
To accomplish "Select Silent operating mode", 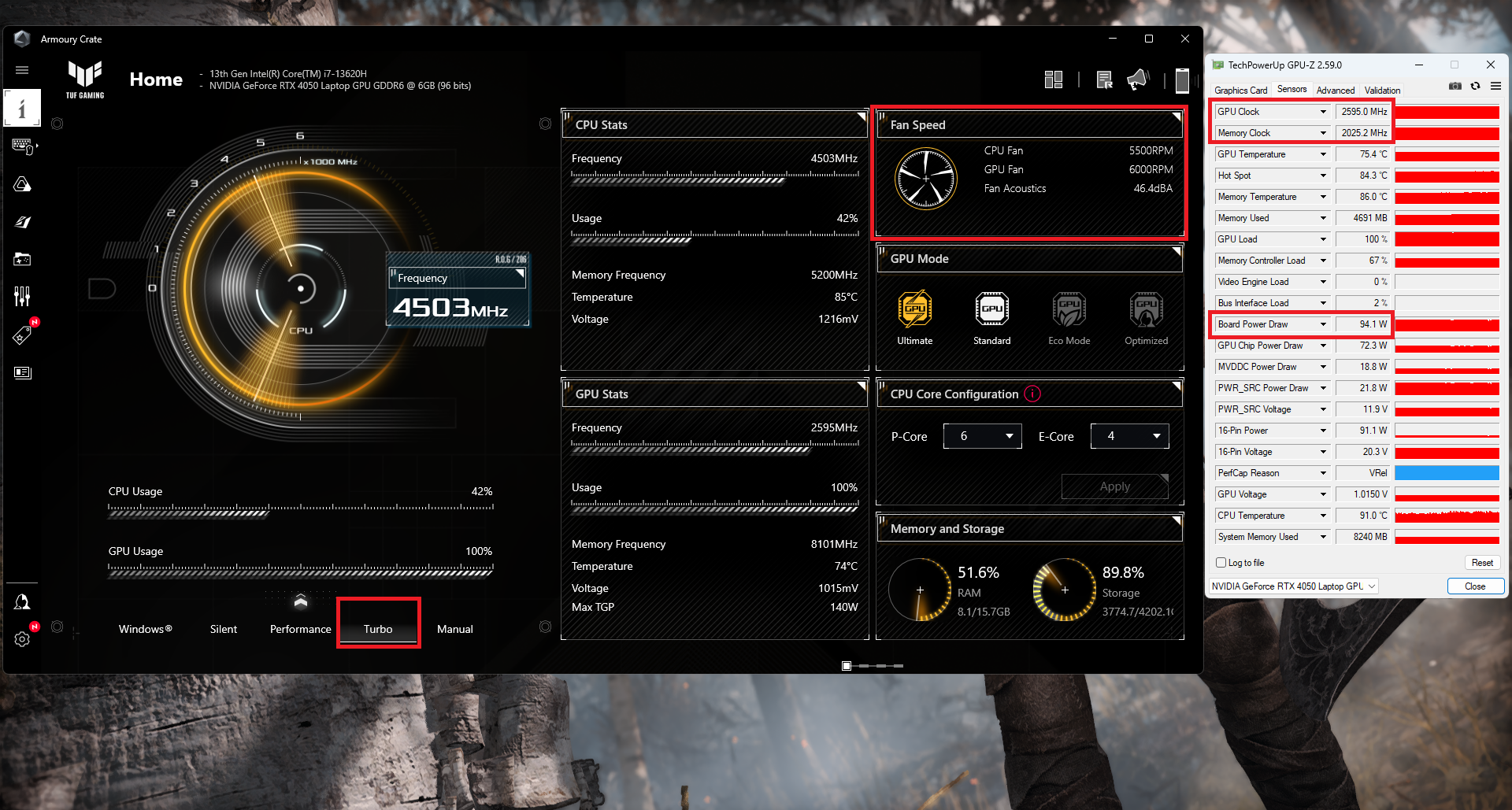I will click(x=224, y=629).
